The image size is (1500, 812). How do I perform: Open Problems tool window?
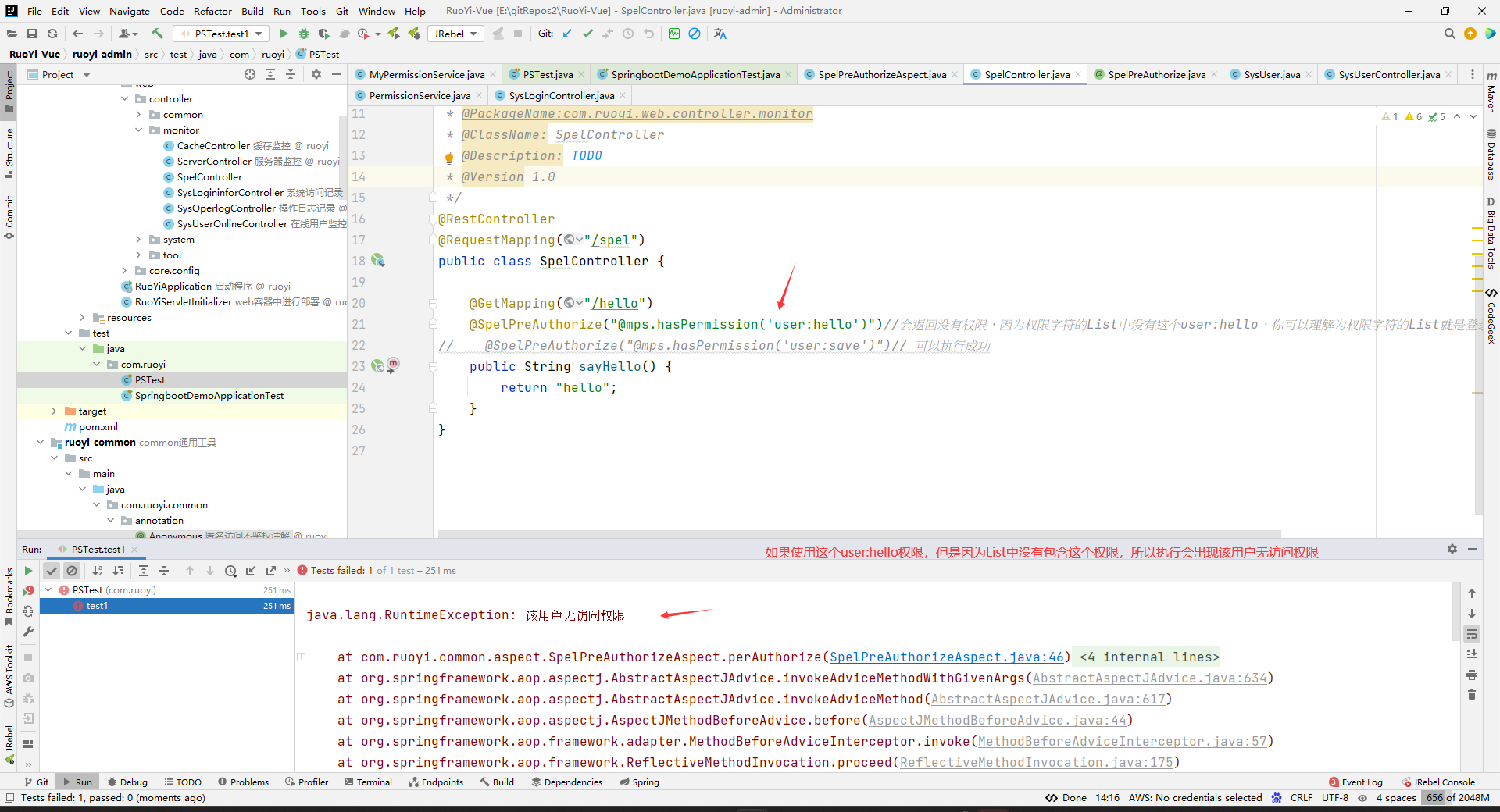click(x=243, y=782)
